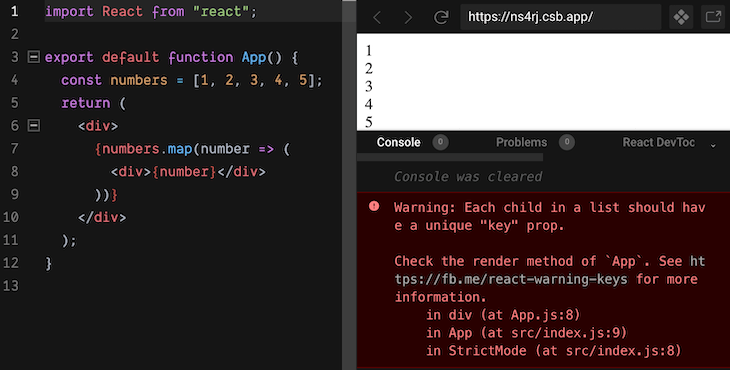The image size is (730, 370).
Task: Collapse the App function fold on line 3
Action: pyautogui.click(x=34, y=57)
